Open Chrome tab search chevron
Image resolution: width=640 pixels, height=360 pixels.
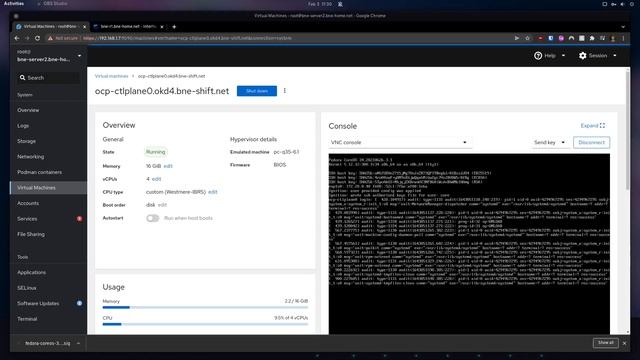[x=623, y=27]
